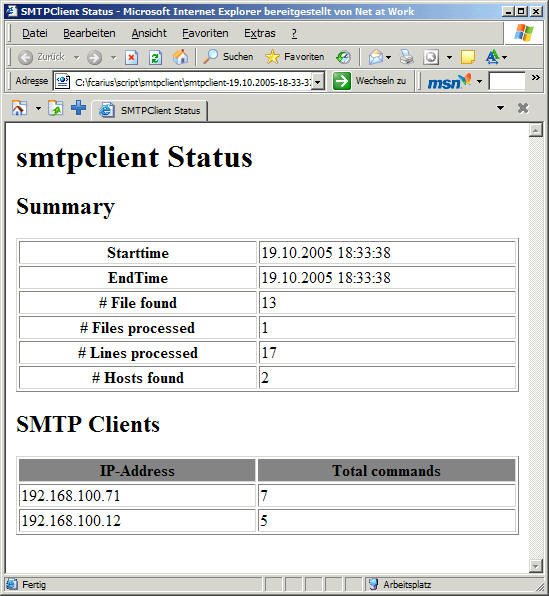The height and width of the screenshot is (596, 549).
Task: Click the History toolbar icon
Action: click(x=343, y=57)
